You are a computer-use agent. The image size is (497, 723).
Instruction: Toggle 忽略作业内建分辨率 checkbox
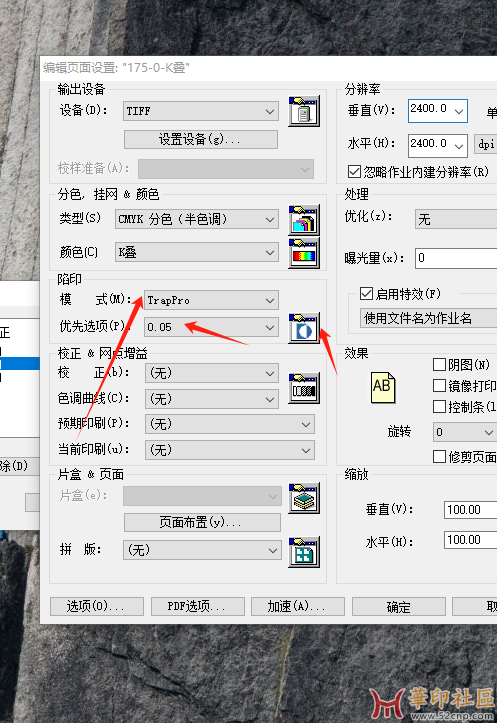point(354,172)
